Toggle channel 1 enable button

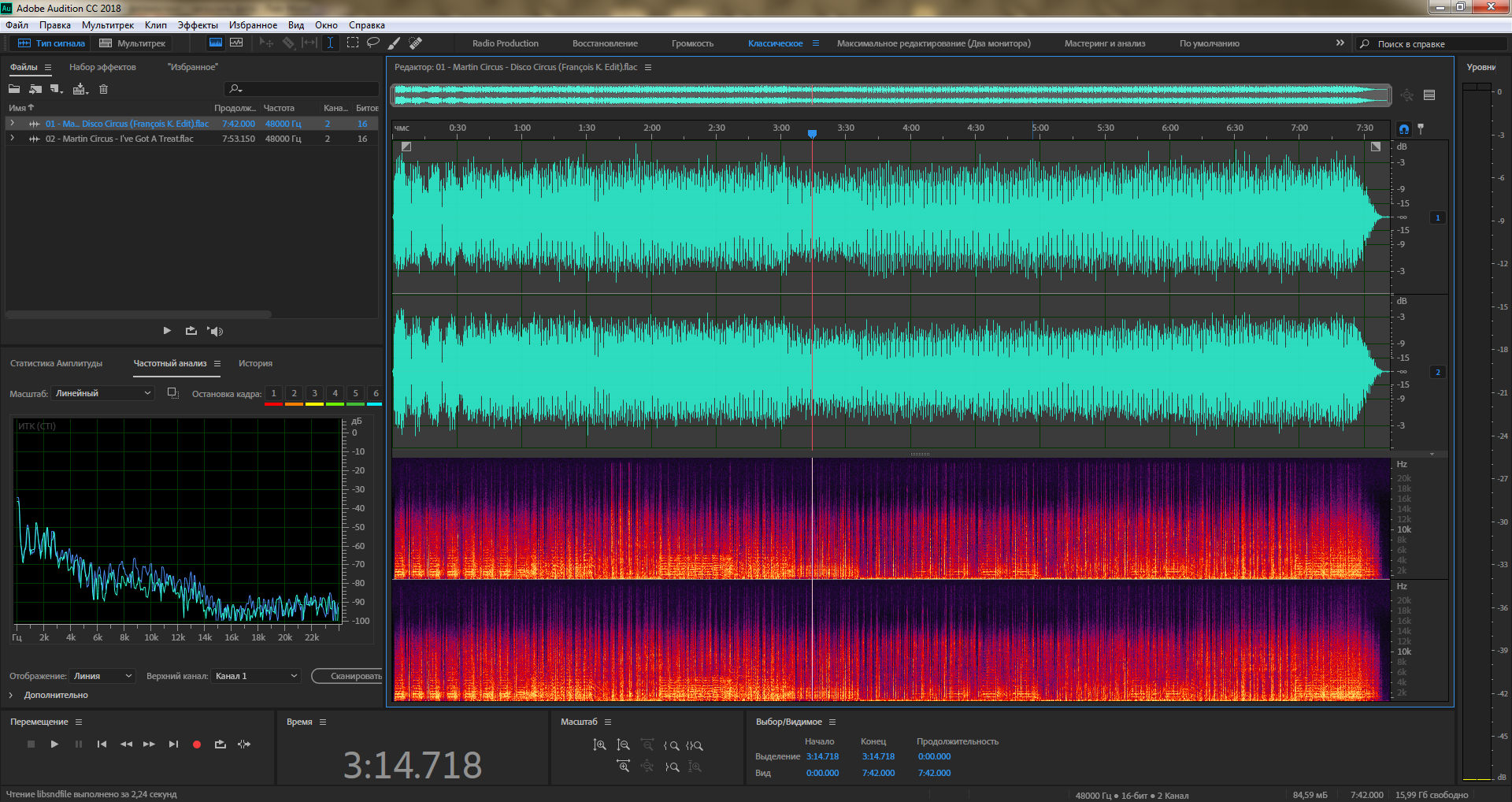pyautogui.click(x=1438, y=217)
